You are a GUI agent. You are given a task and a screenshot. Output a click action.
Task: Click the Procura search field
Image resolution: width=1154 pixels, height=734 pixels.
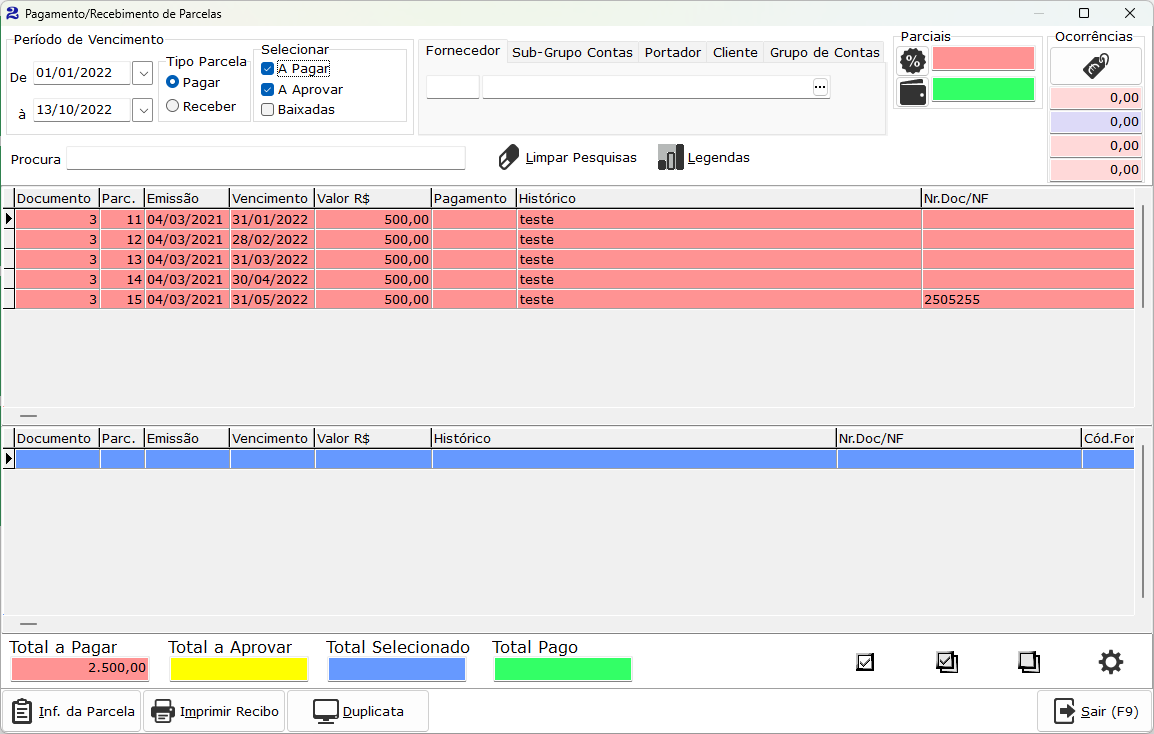(x=266, y=158)
